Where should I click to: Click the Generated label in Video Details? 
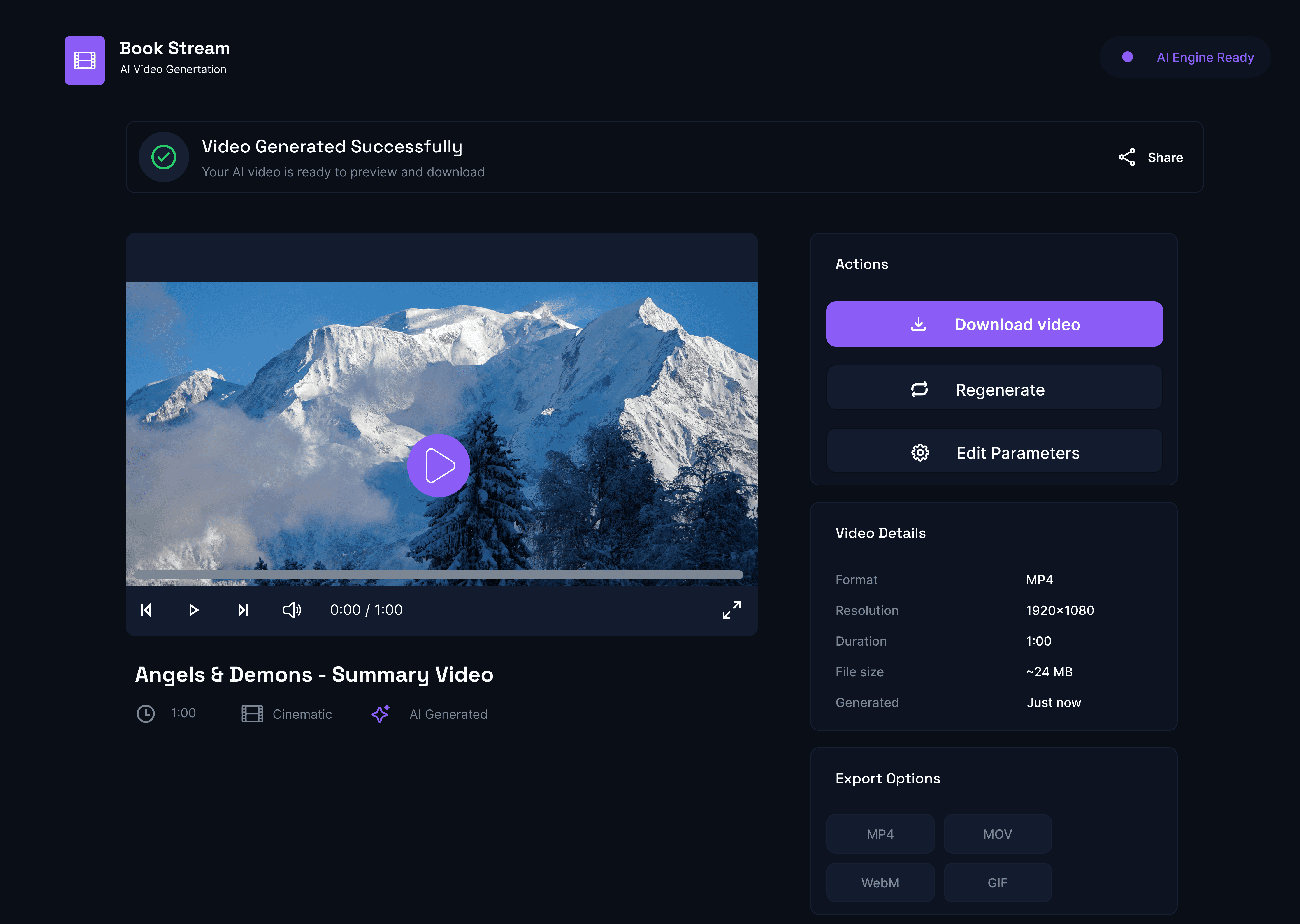pyautogui.click(x=867, y=703)
